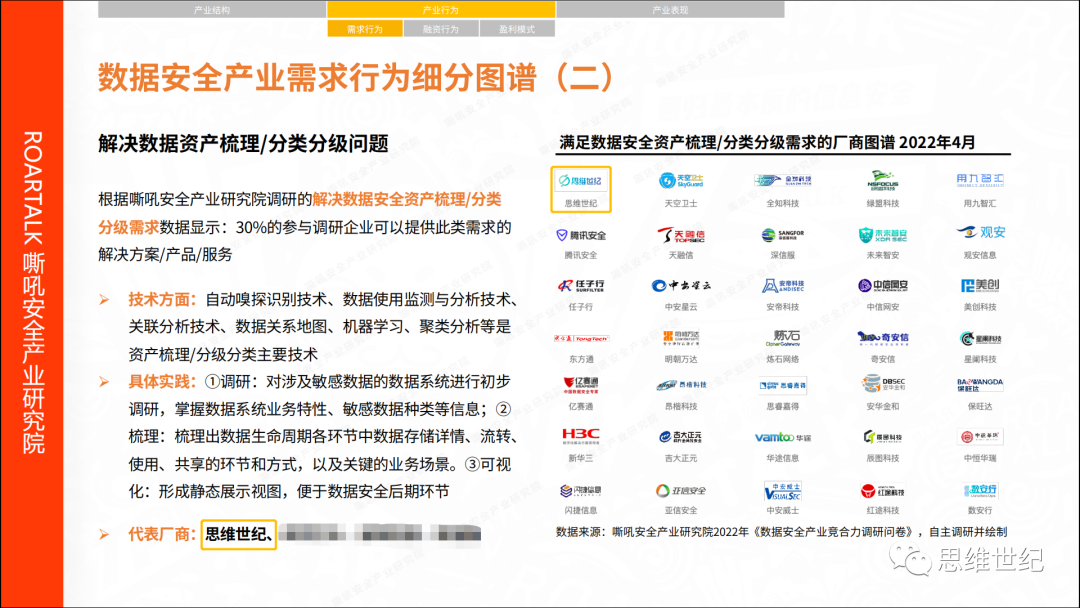Image resolution: width=1080 pixels, height=608 pixels.
Task: Select the 用九智汇 logo
Action: (979, 180)
